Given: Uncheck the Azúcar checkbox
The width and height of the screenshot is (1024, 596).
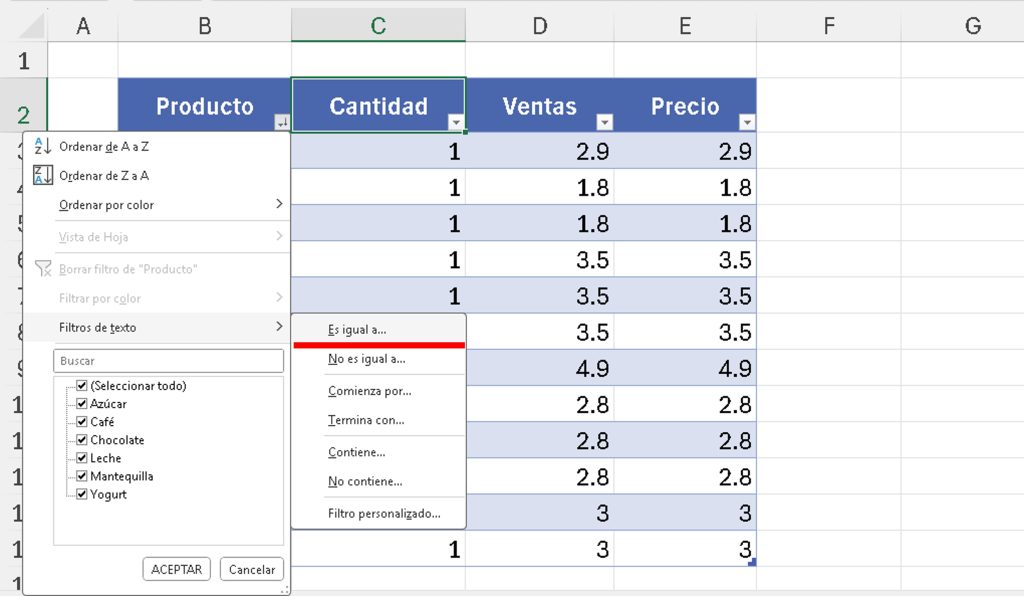Looking at the screenshot, I should tap(82, 404).
